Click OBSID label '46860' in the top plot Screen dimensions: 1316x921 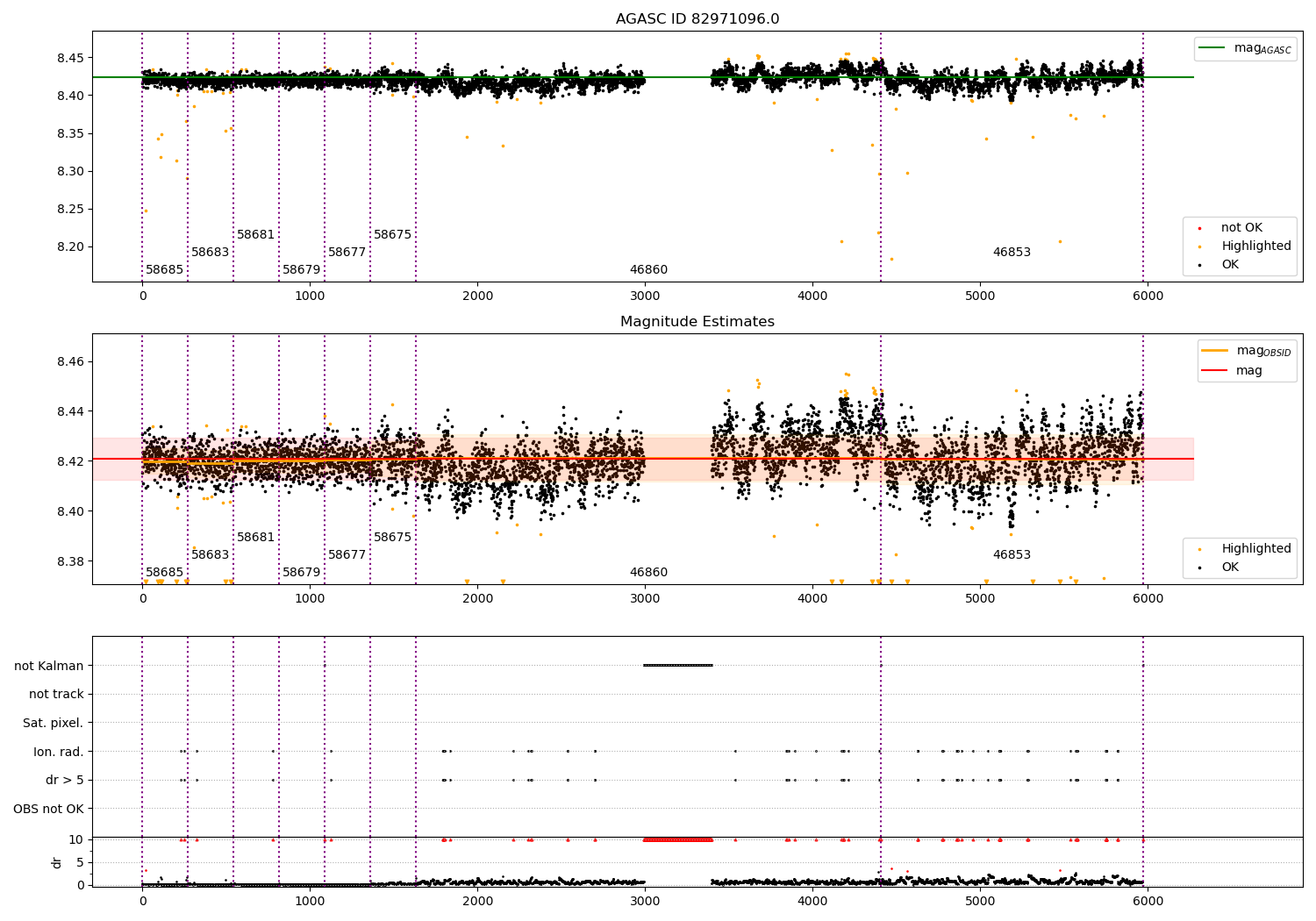(x=649, y=270)
